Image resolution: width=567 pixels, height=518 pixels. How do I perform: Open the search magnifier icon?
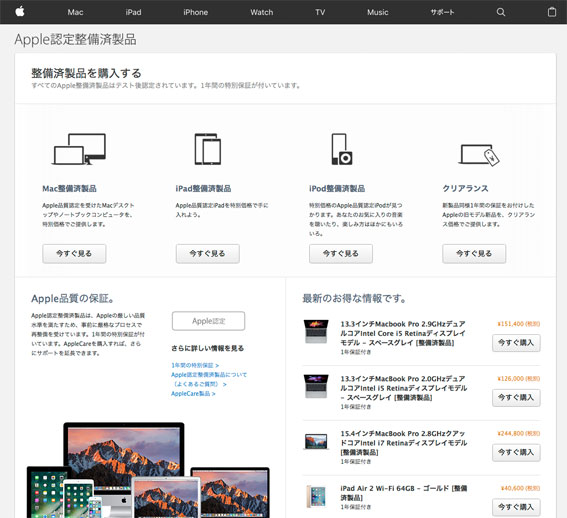(x=500, y=12)
